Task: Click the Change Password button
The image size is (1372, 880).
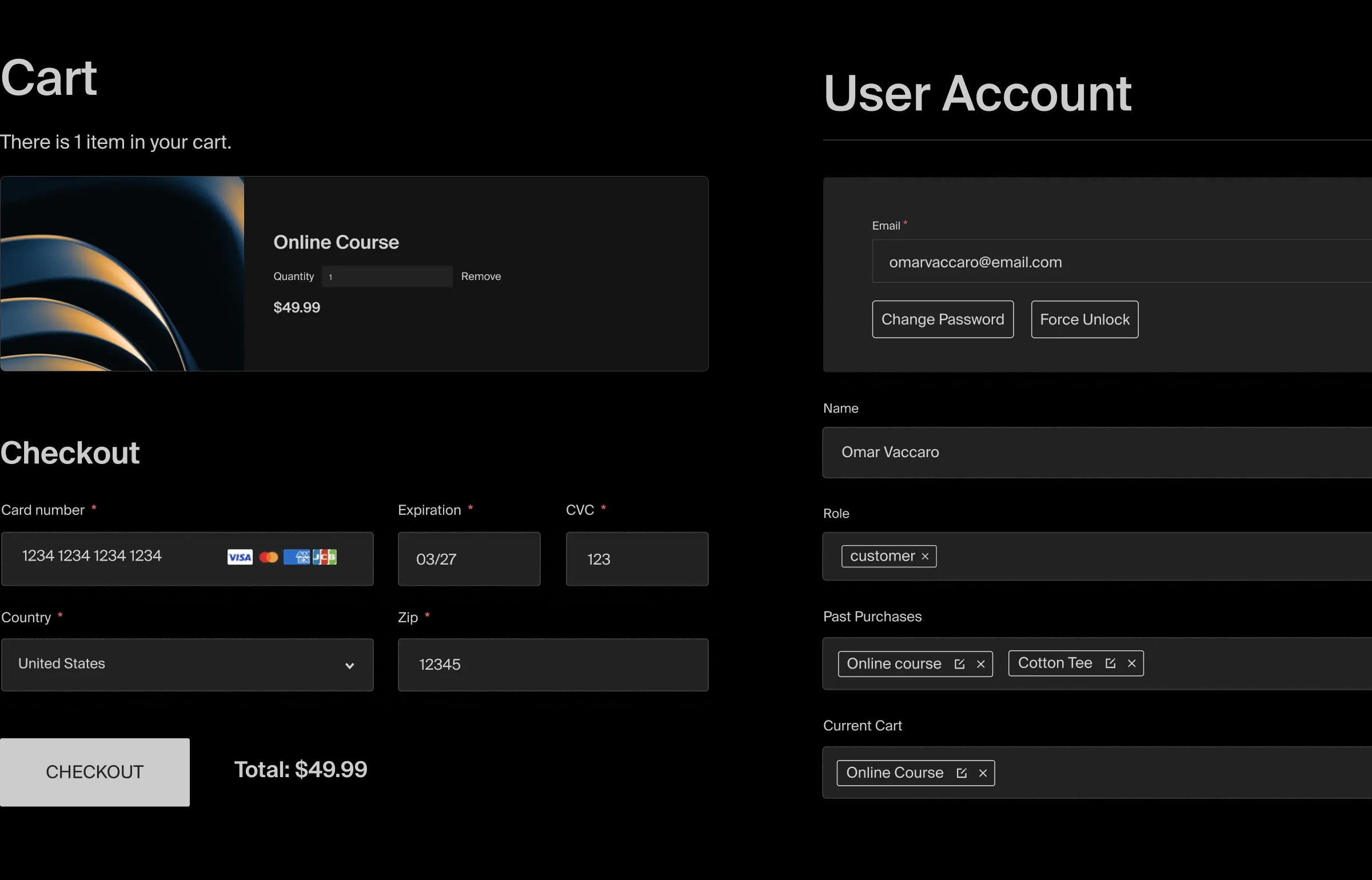Action: coord(943,319)
